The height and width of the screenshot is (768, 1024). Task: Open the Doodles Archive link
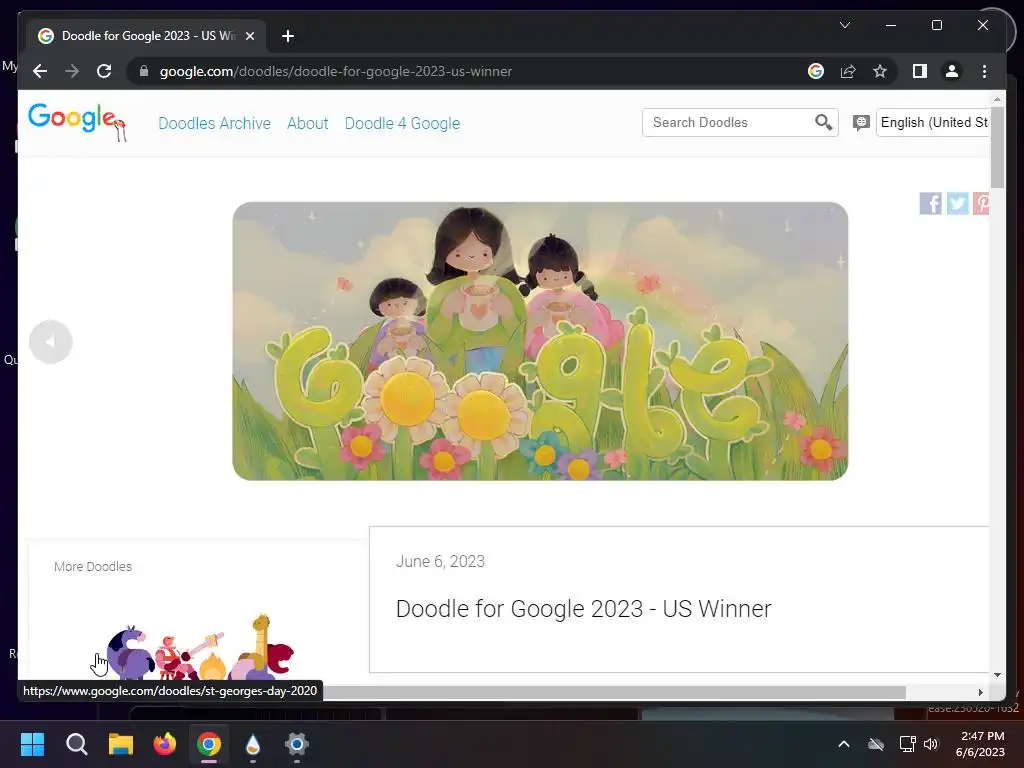click(214, 123)
